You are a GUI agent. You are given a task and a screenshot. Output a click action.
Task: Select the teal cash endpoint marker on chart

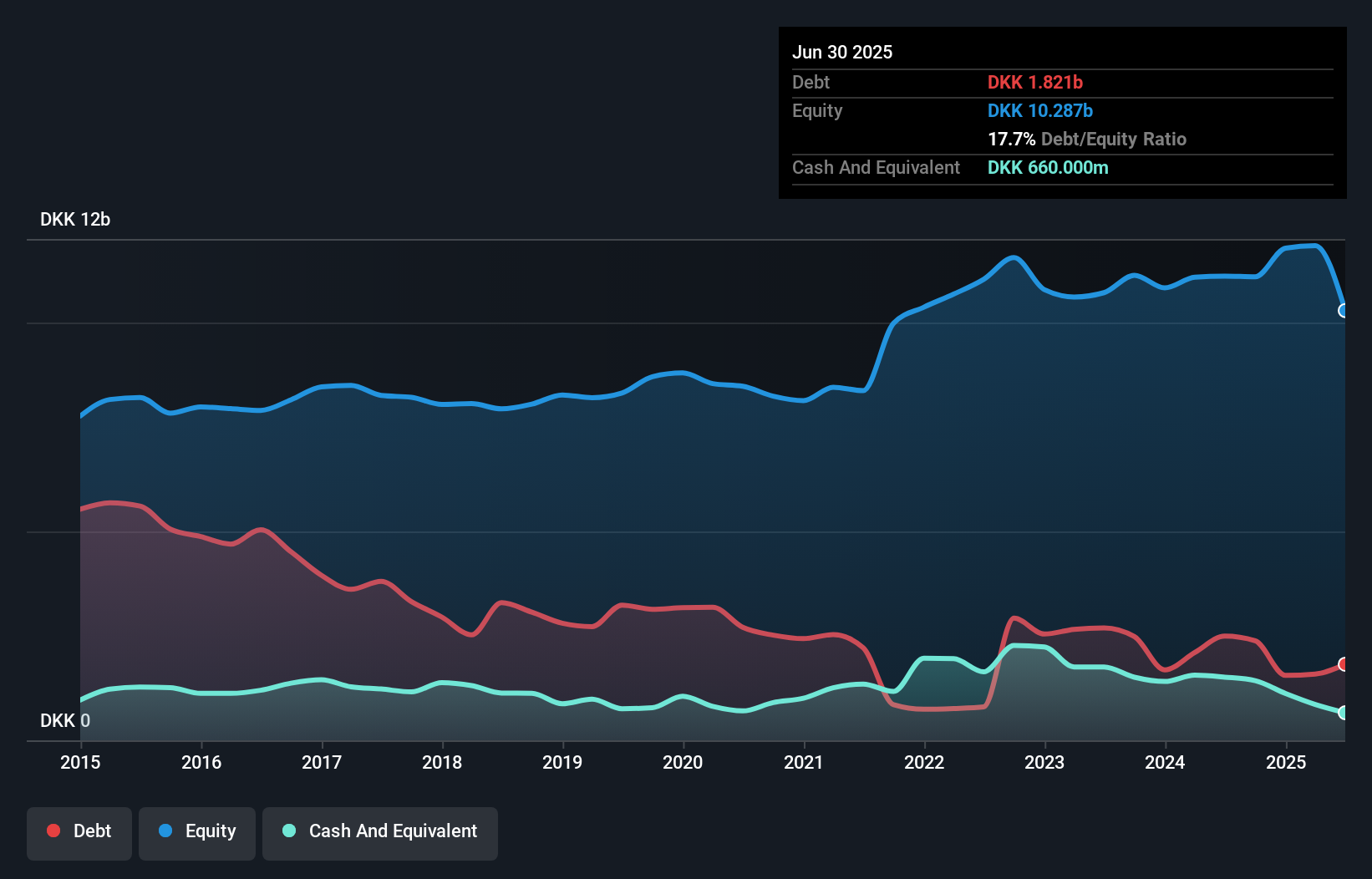(x=1344, y=713)
